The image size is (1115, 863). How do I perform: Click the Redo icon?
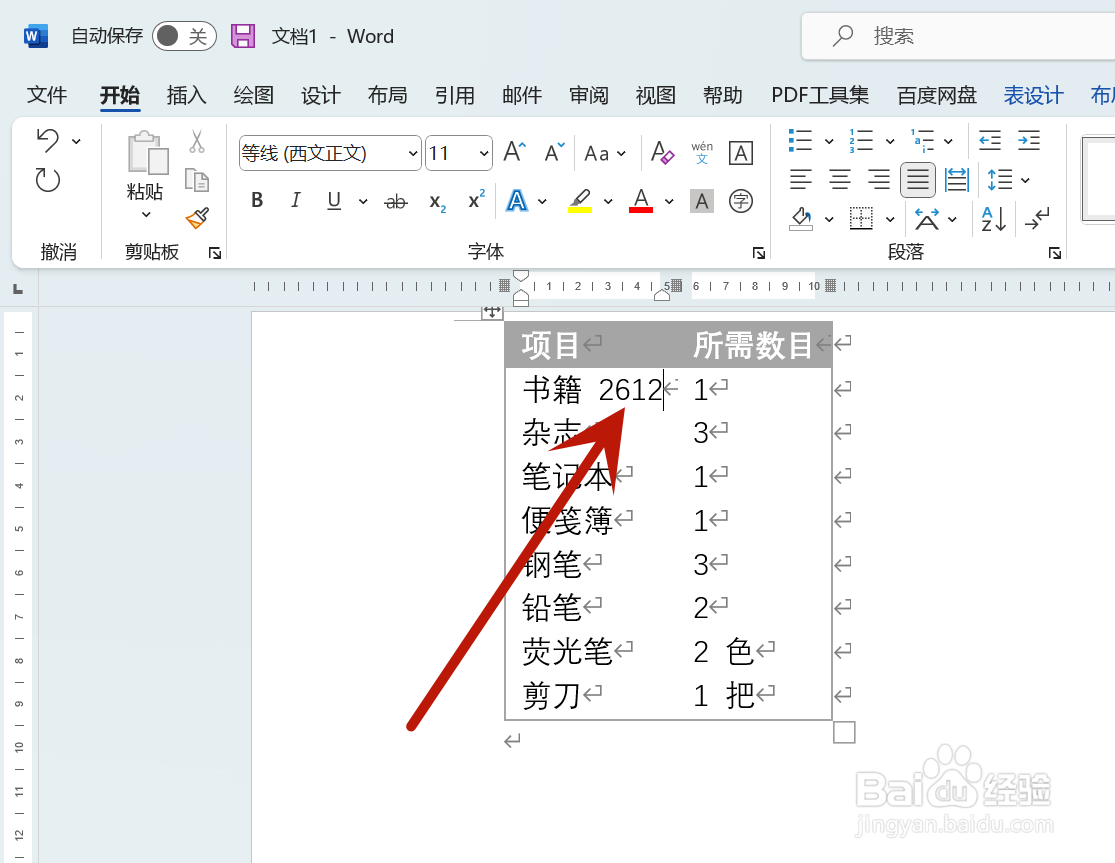click(x=47, y=180)
